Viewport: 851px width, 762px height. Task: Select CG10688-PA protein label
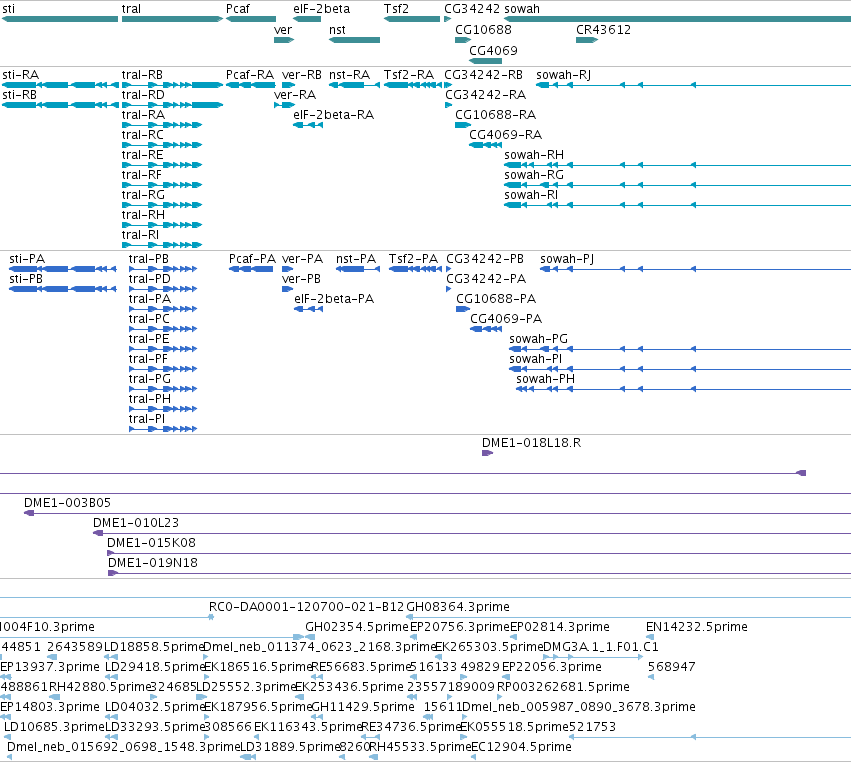(x=496, y=299)
